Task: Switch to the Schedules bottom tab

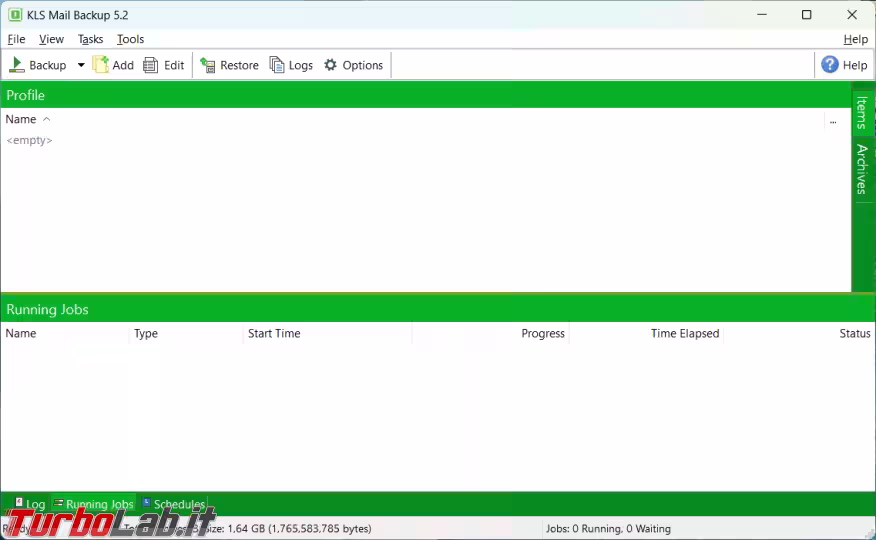Action: pos(174,504)
